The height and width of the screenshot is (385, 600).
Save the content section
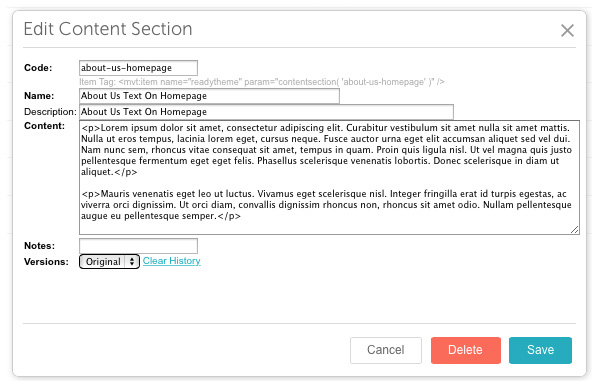pyautogui.click(x=540, y=350)
